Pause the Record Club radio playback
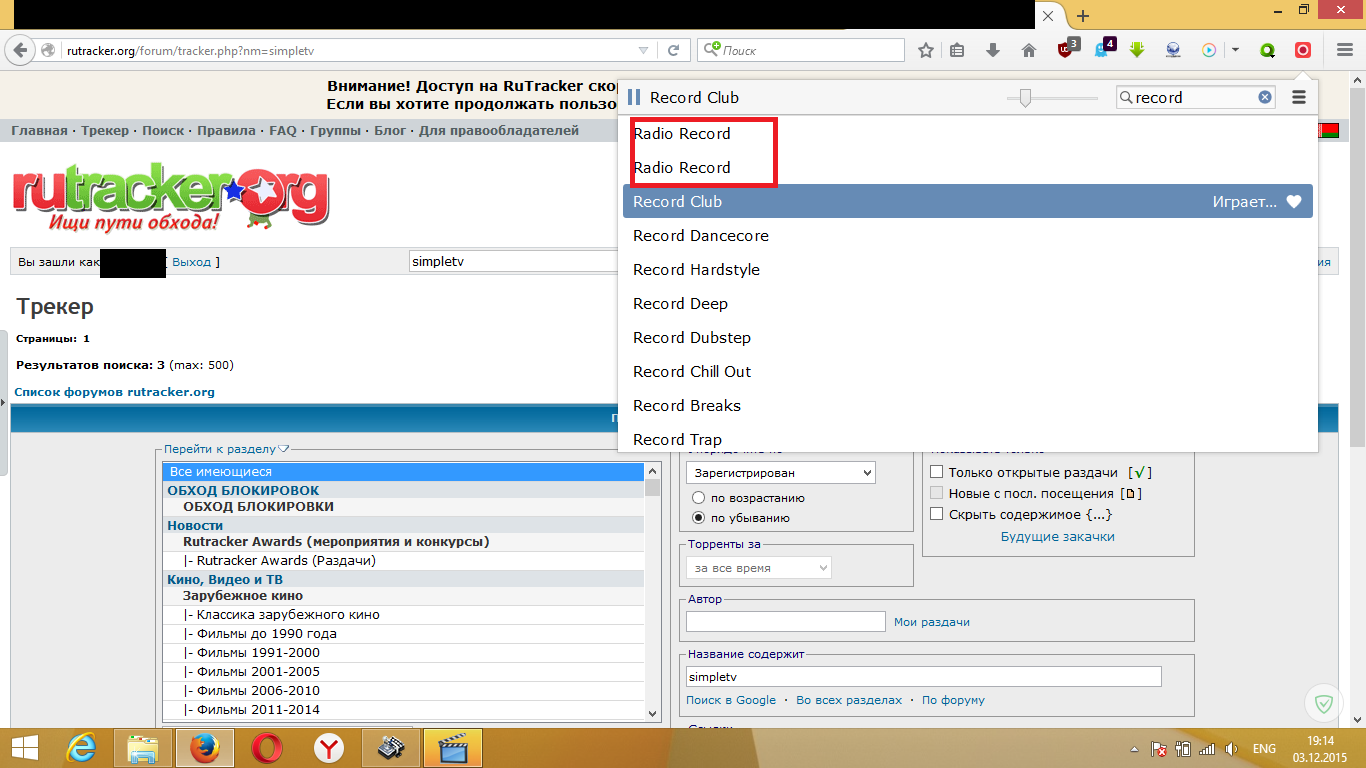 coord(633,97)
